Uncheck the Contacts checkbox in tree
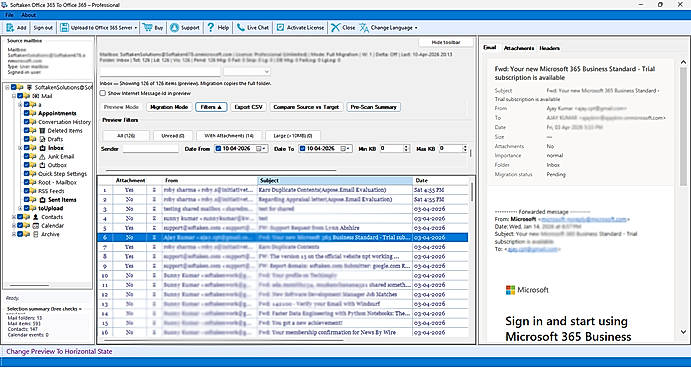Image resolution: width=691 pixels, height=368 pixels. pos(20,217)
